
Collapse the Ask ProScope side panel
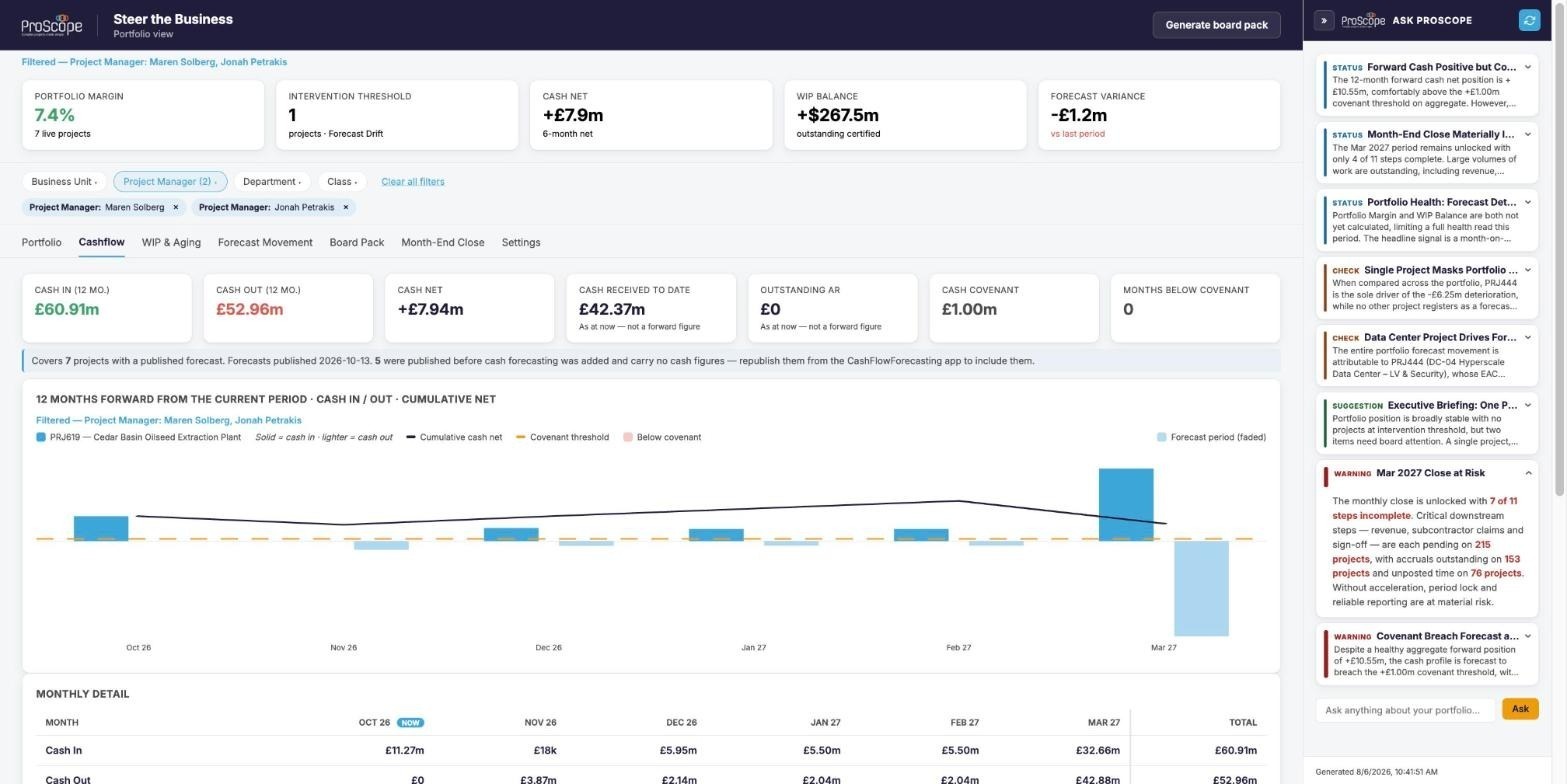pyautogui.click(x=1324, y=20)
